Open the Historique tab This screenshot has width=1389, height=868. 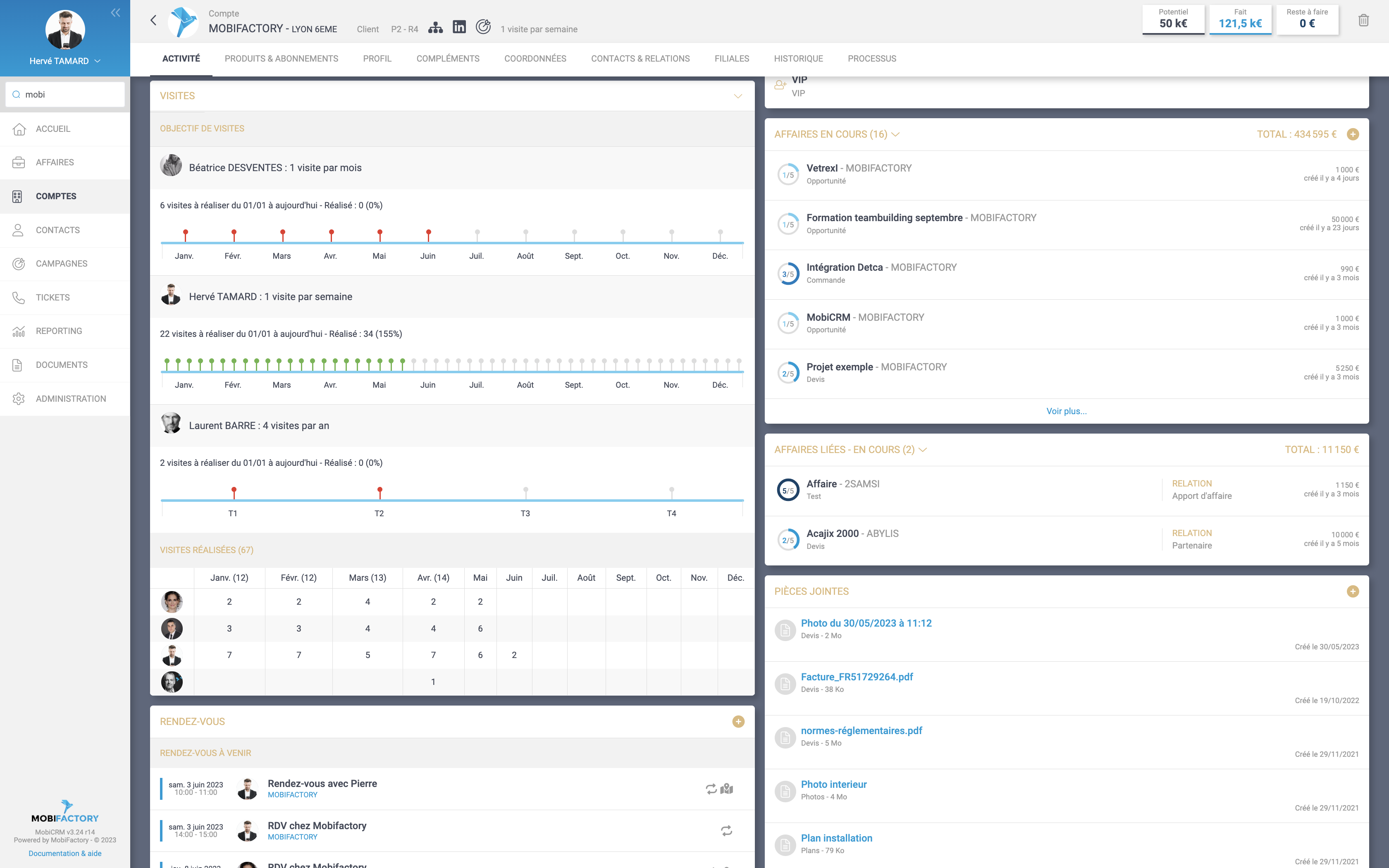coord(798,59)
